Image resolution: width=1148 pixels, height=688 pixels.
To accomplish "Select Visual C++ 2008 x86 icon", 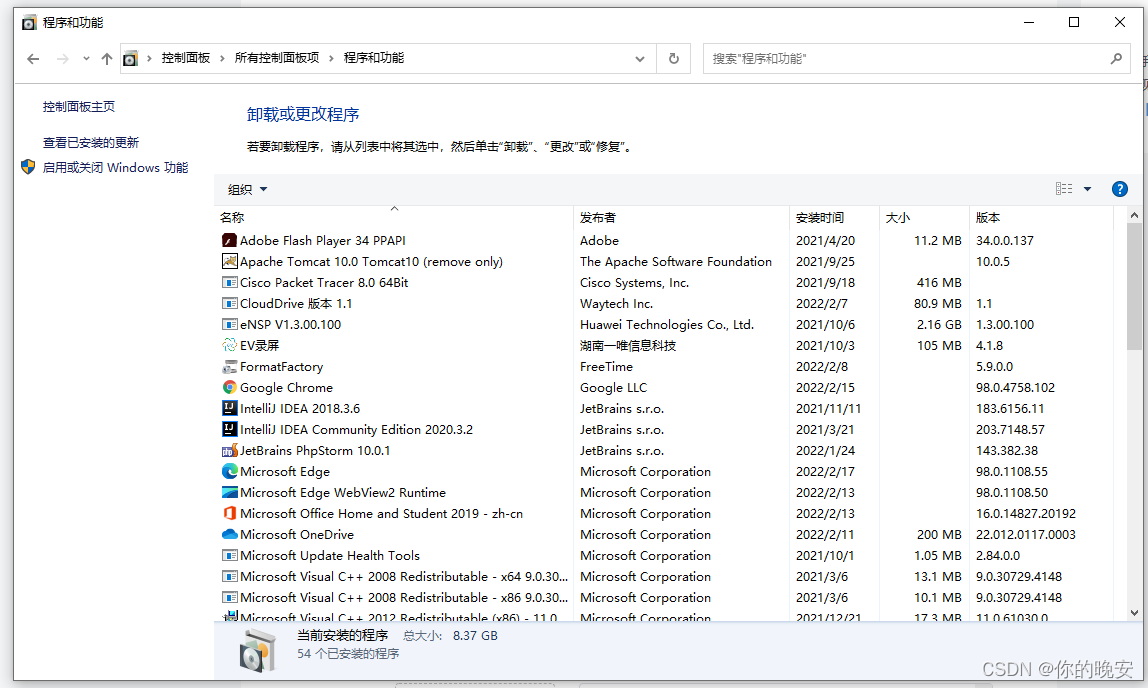I will pyautogui.click(x=229, y=597).
